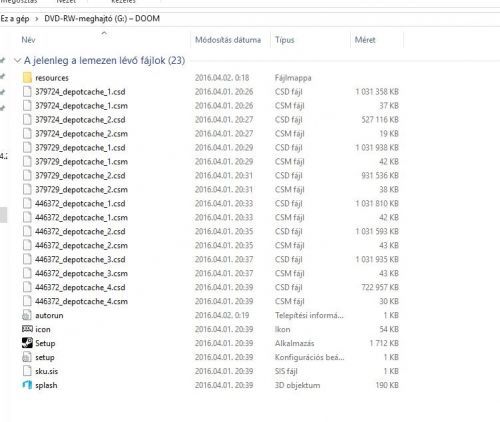Click the lowercase setup config file icon
The width and height of the screenshot is (500, 422).
coord(27,357)
